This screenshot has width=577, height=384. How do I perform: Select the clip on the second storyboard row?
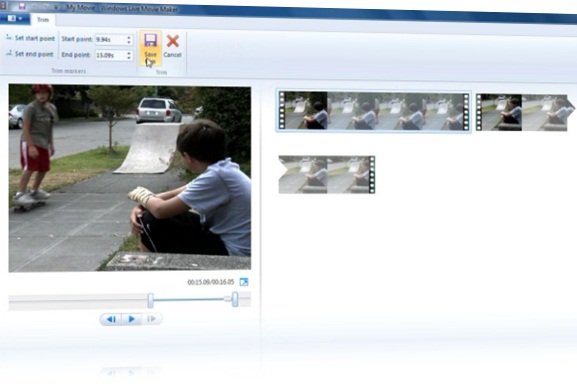[327, 174]
